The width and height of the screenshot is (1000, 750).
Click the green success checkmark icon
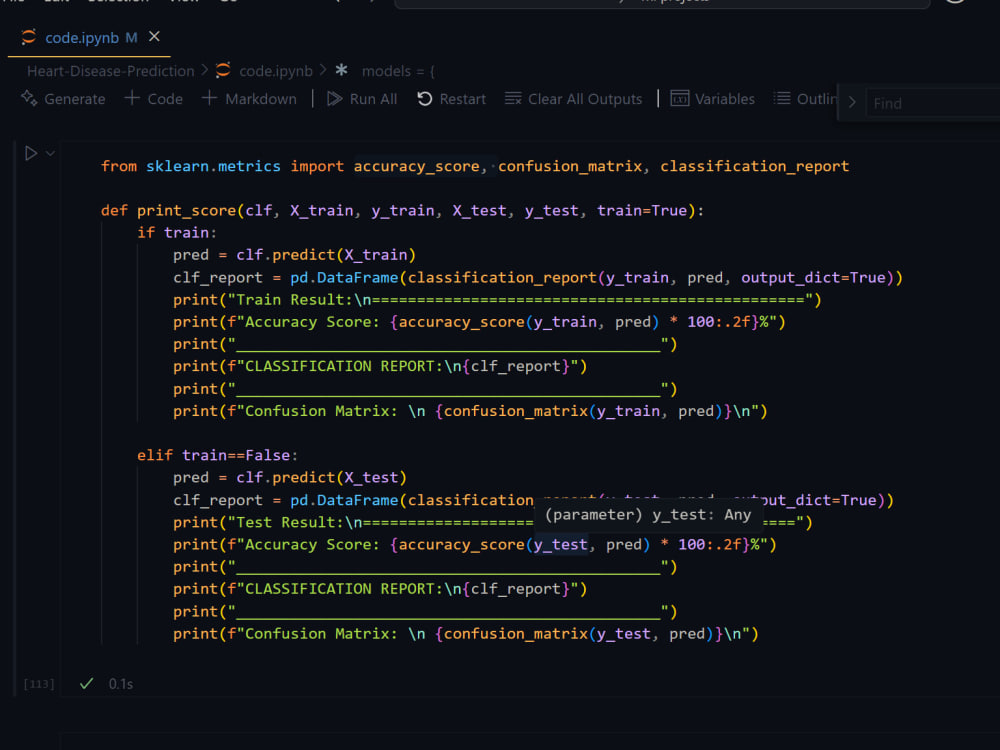[86, 684]
